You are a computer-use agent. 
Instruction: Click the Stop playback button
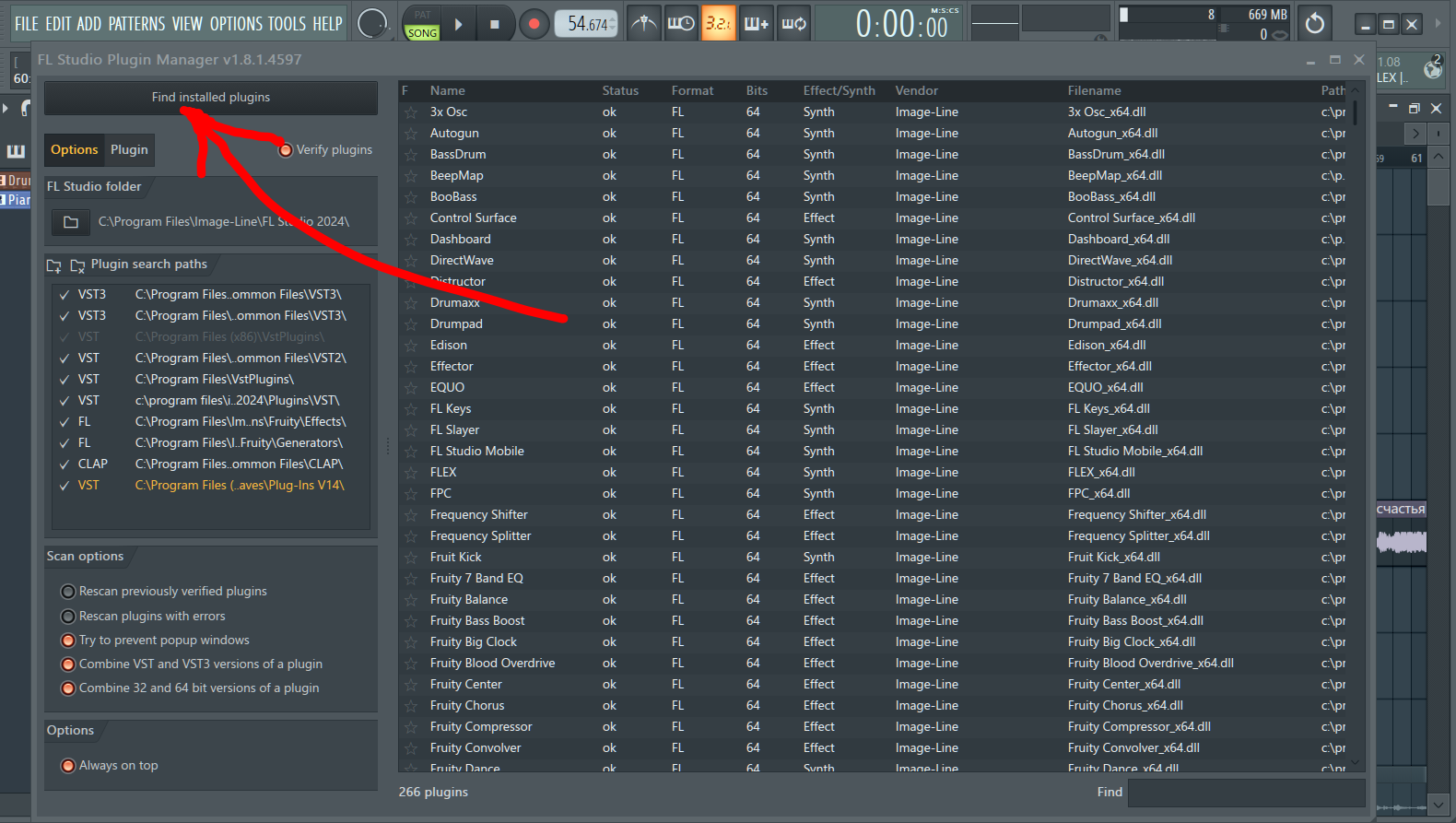(495, 24)
